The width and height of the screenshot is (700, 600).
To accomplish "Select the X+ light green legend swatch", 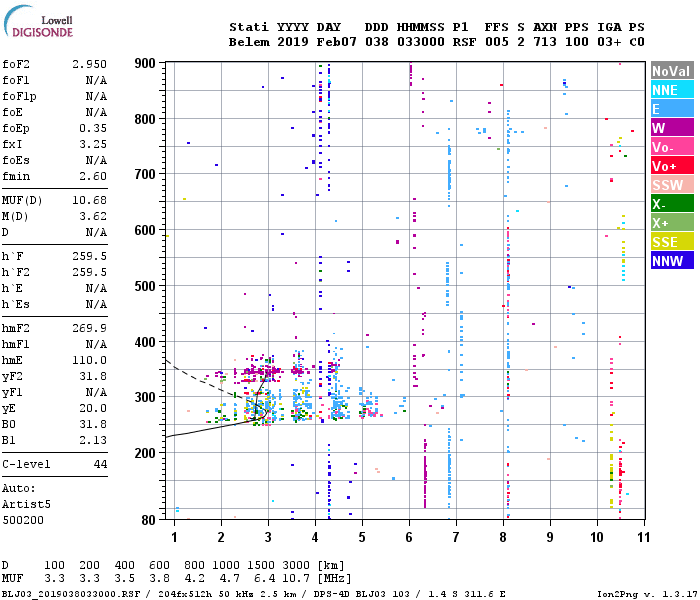I will tap(672, 223).
